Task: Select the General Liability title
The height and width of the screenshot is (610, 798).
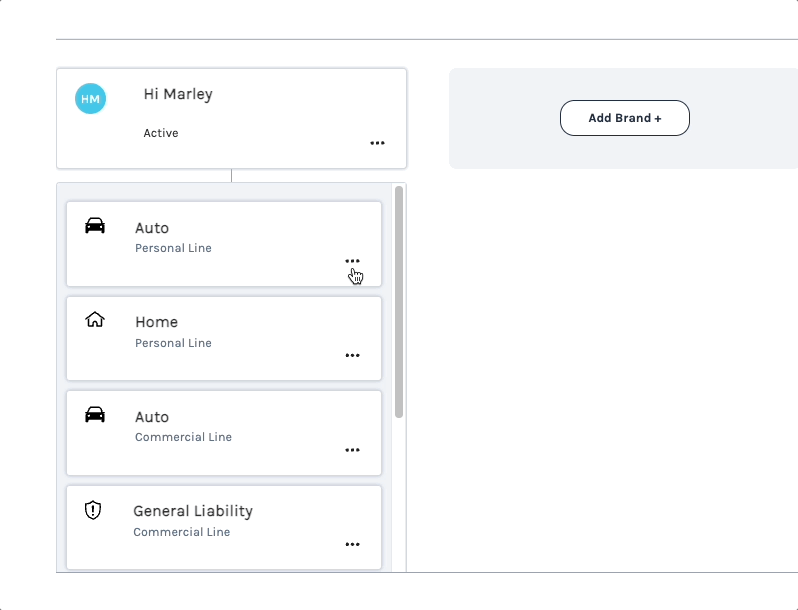Action: click(x=193, y=511)
